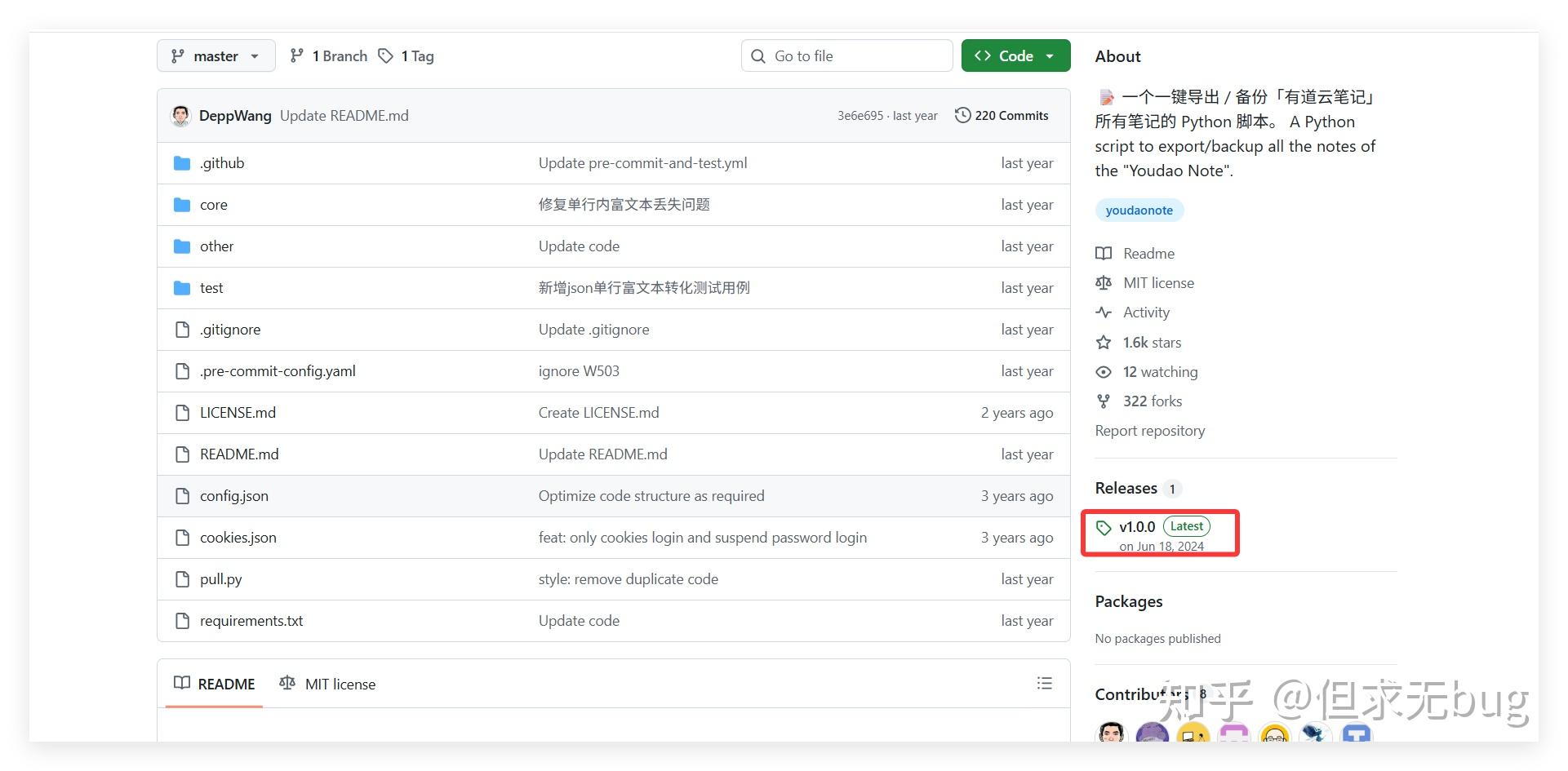Screen dimensions: 1568x771
Task: Click the Report repository link
Action: (1150, 430)
